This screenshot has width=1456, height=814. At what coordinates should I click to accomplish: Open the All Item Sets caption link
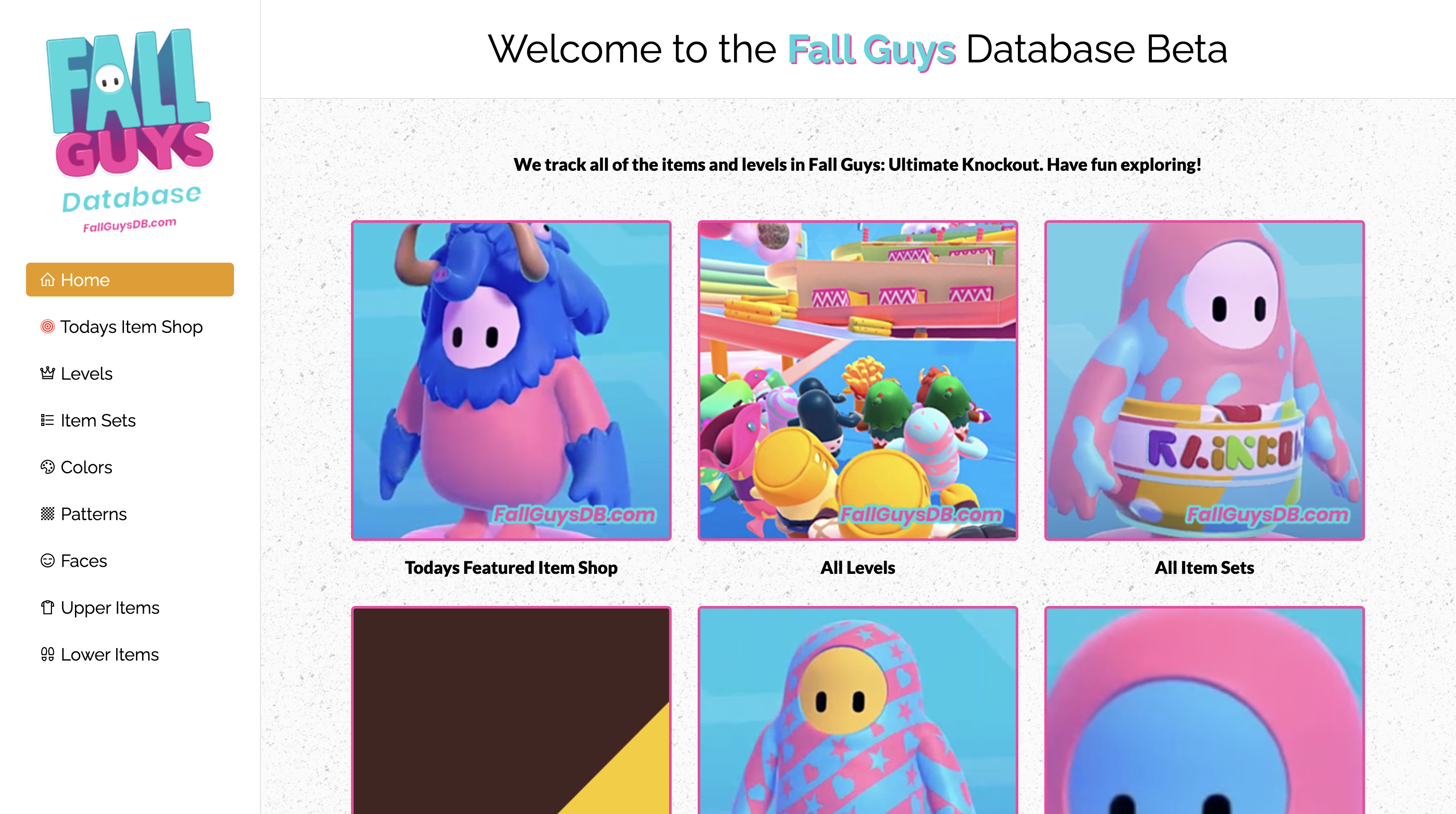[1204, 567]
